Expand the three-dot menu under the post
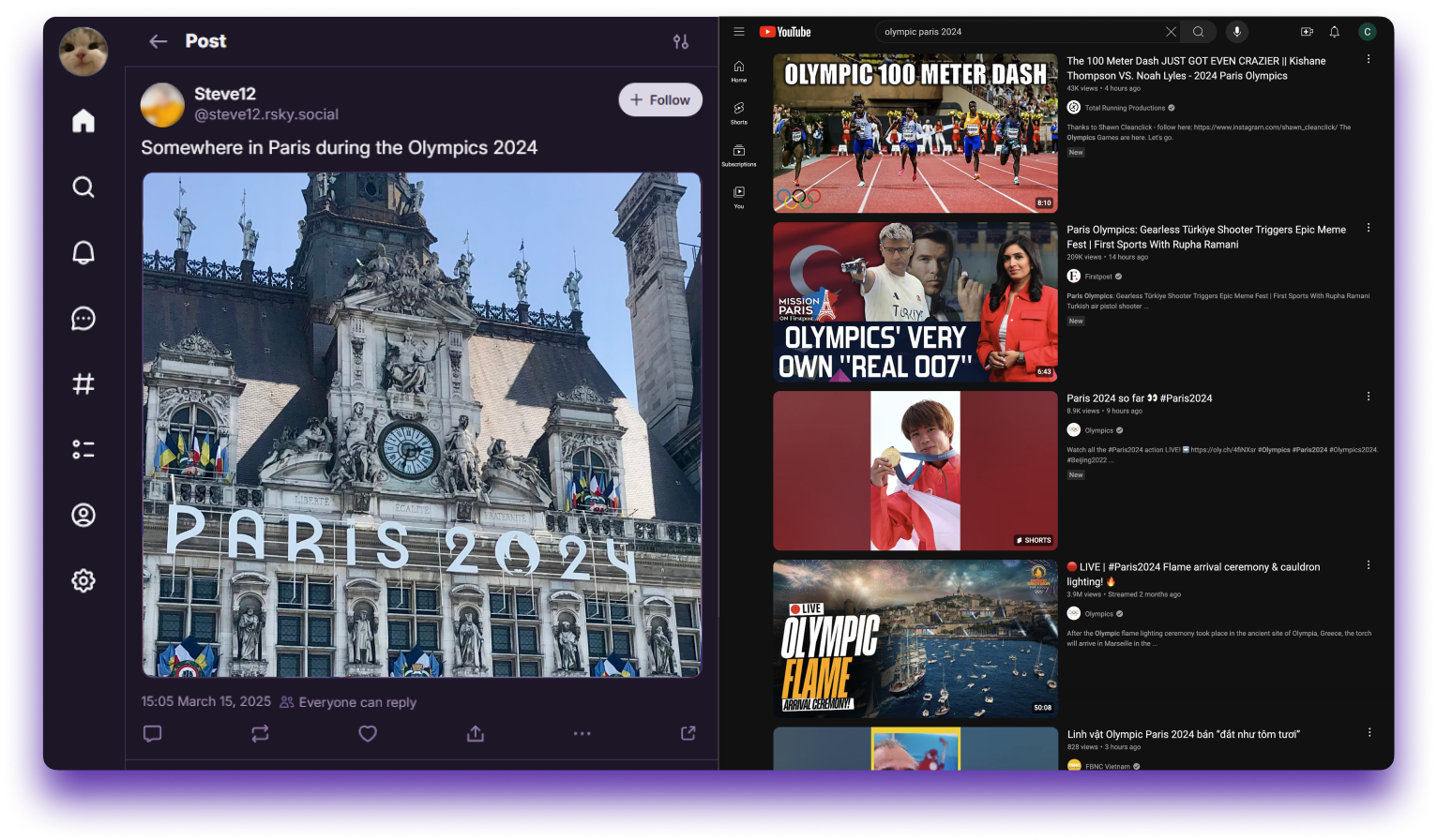Screen dimensions: 1437x840 point(582,733)
